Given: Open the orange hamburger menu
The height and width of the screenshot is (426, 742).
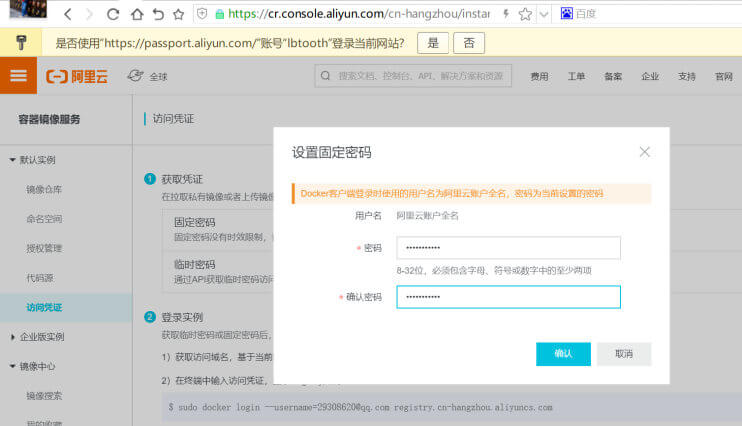Looking at the screenshot, I should 18,76.
